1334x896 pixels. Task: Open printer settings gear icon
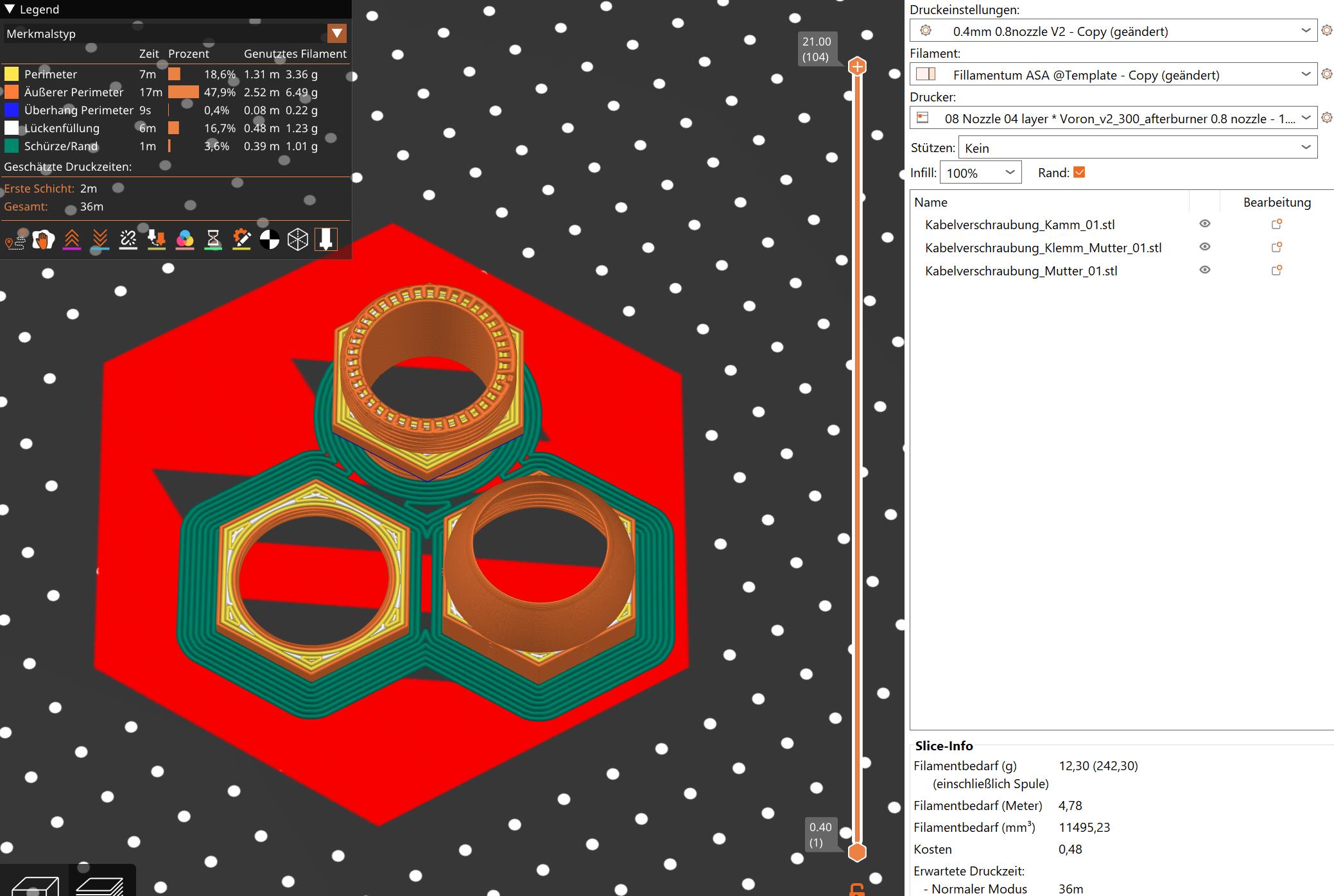point(1327,118)
